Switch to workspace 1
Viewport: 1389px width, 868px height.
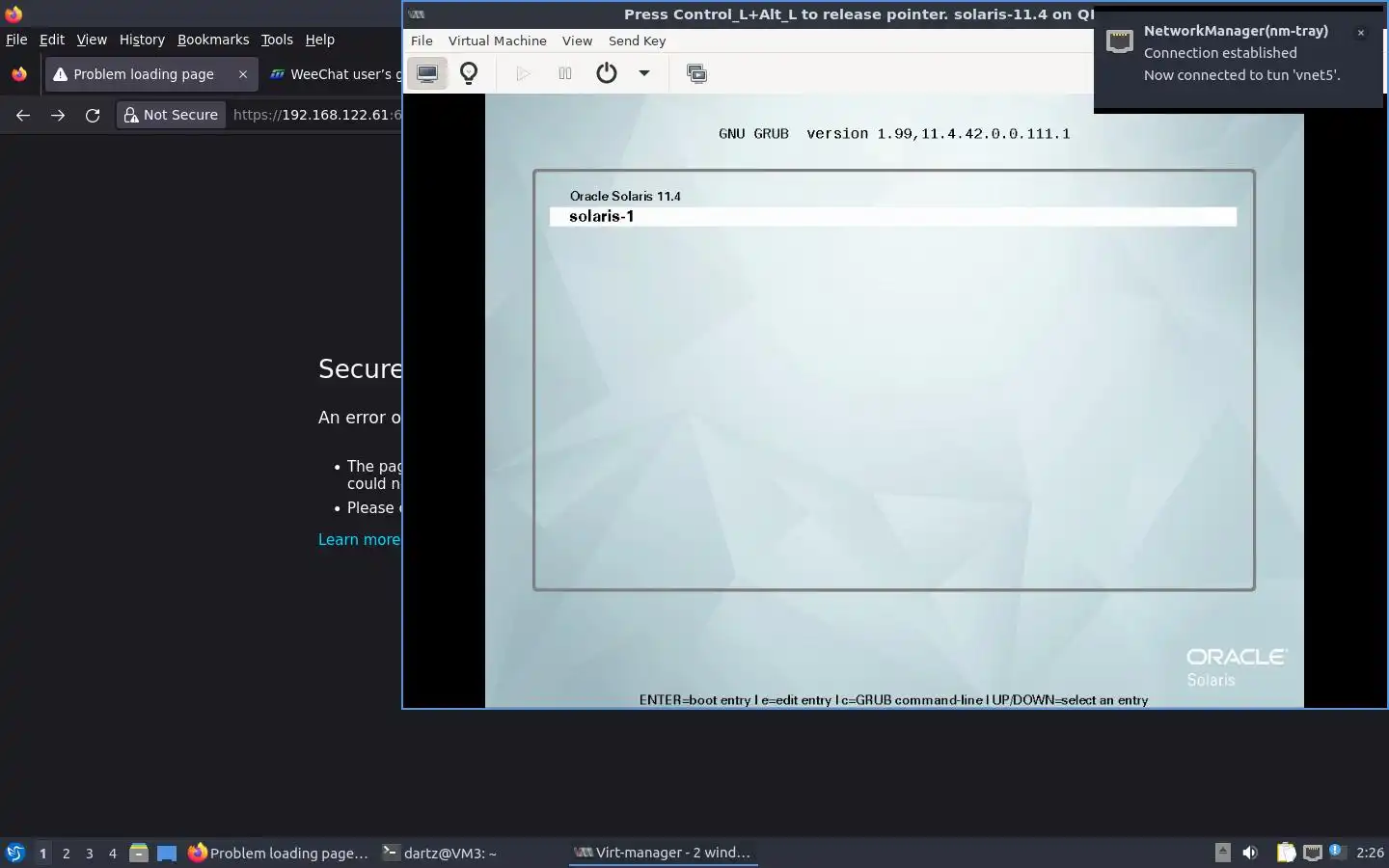point(42,854)
